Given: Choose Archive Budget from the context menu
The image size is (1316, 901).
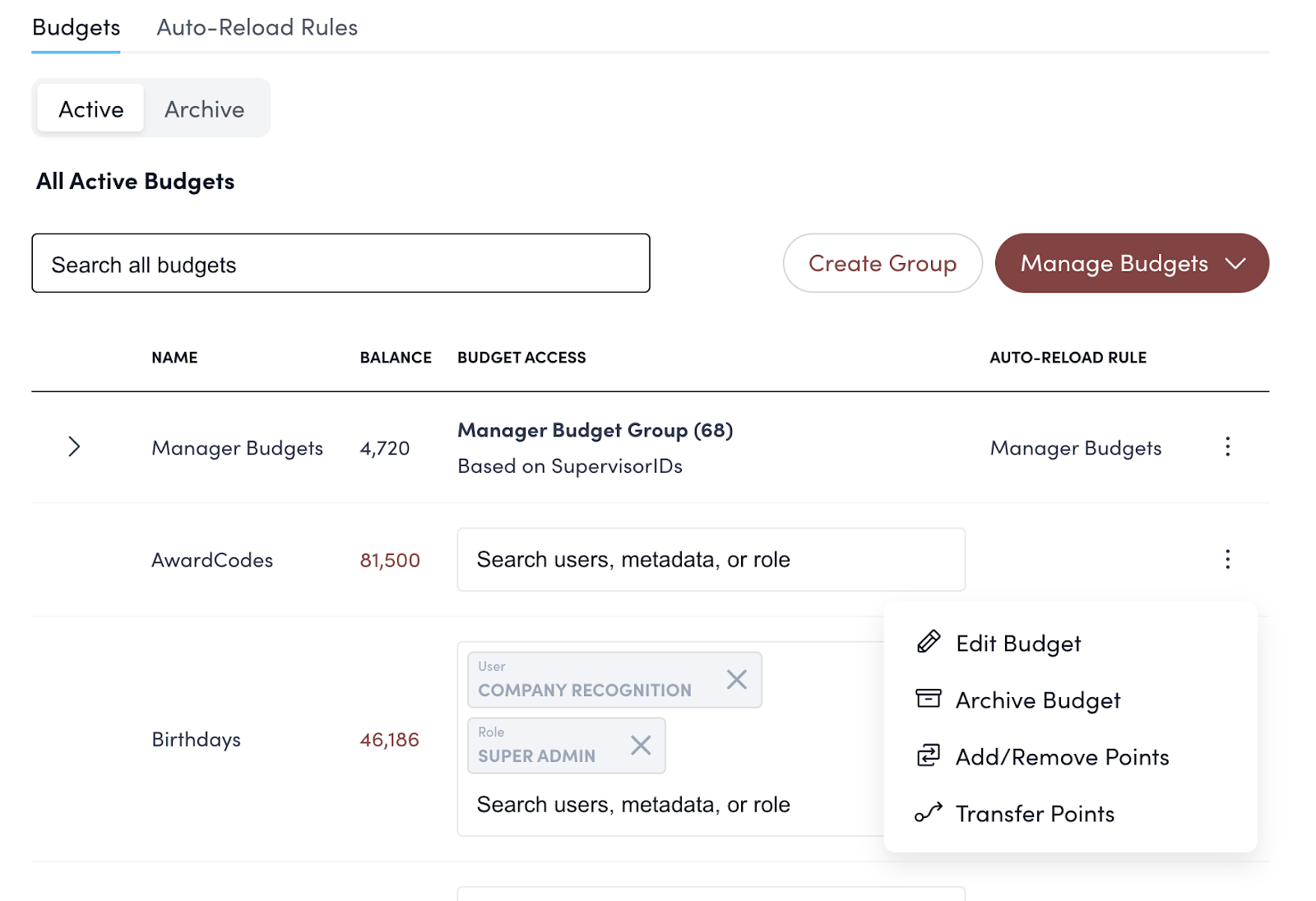Looking at the screenshot, I should (1037, 700).
